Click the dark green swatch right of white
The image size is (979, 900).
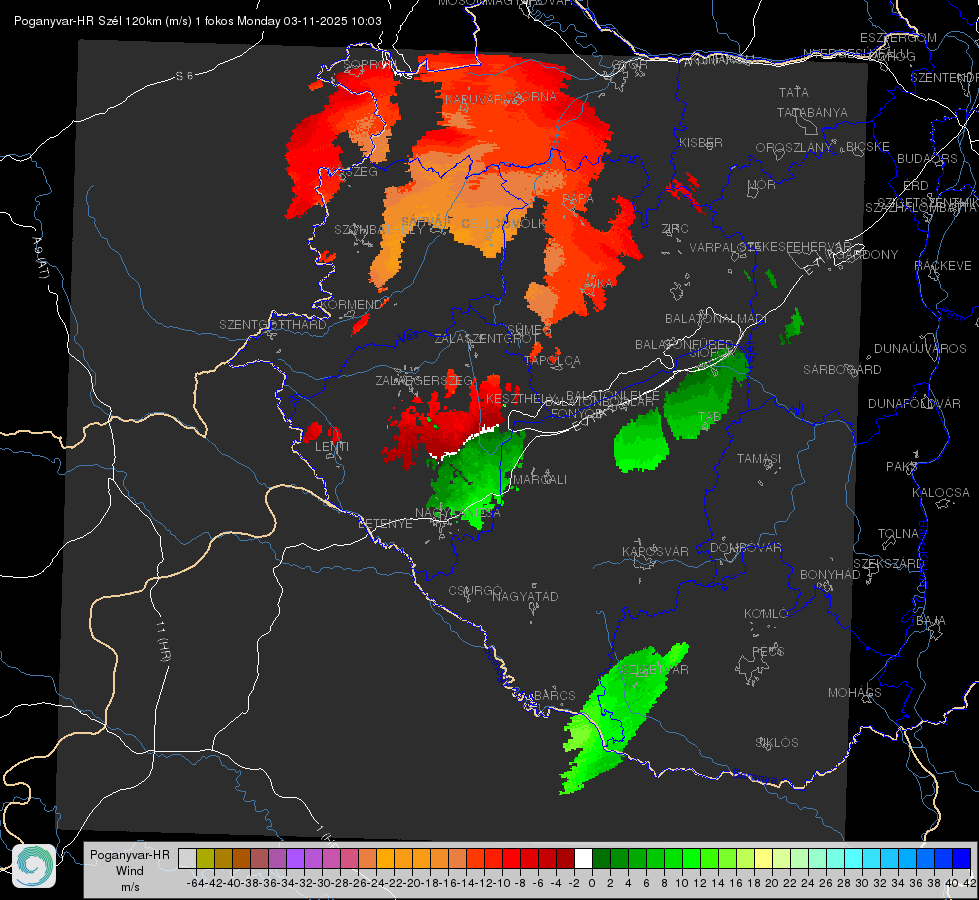(x=601, y=858)
